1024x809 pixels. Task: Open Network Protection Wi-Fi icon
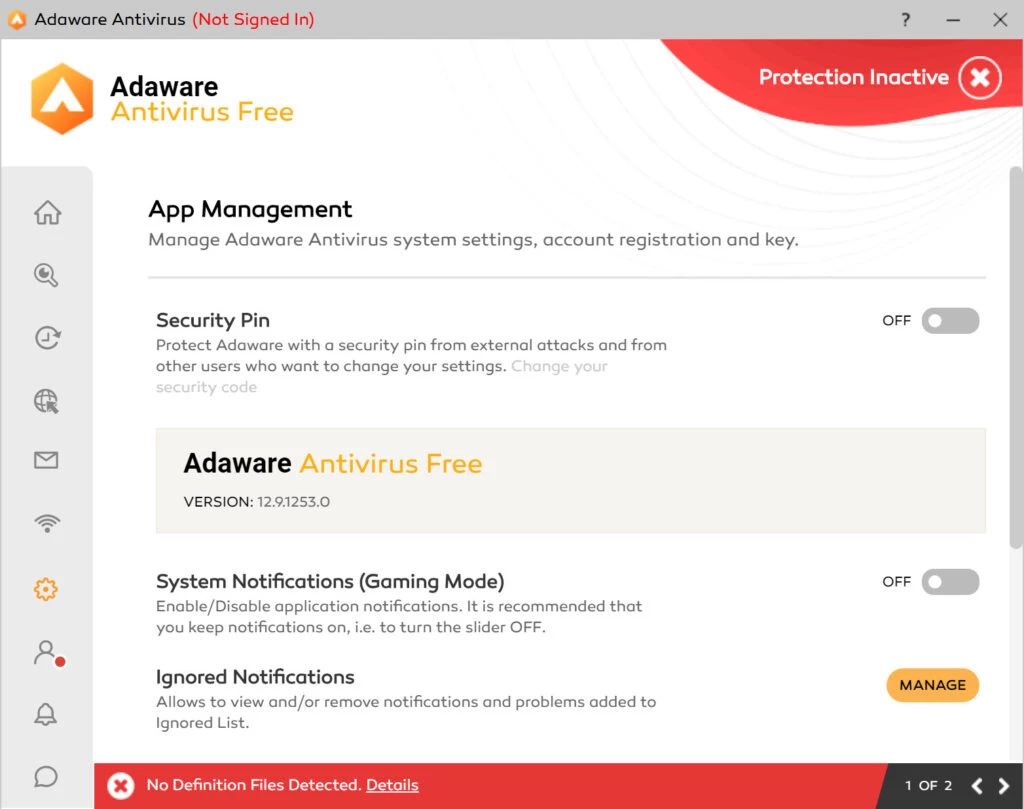pyautogui.click(x=47, y=524)
